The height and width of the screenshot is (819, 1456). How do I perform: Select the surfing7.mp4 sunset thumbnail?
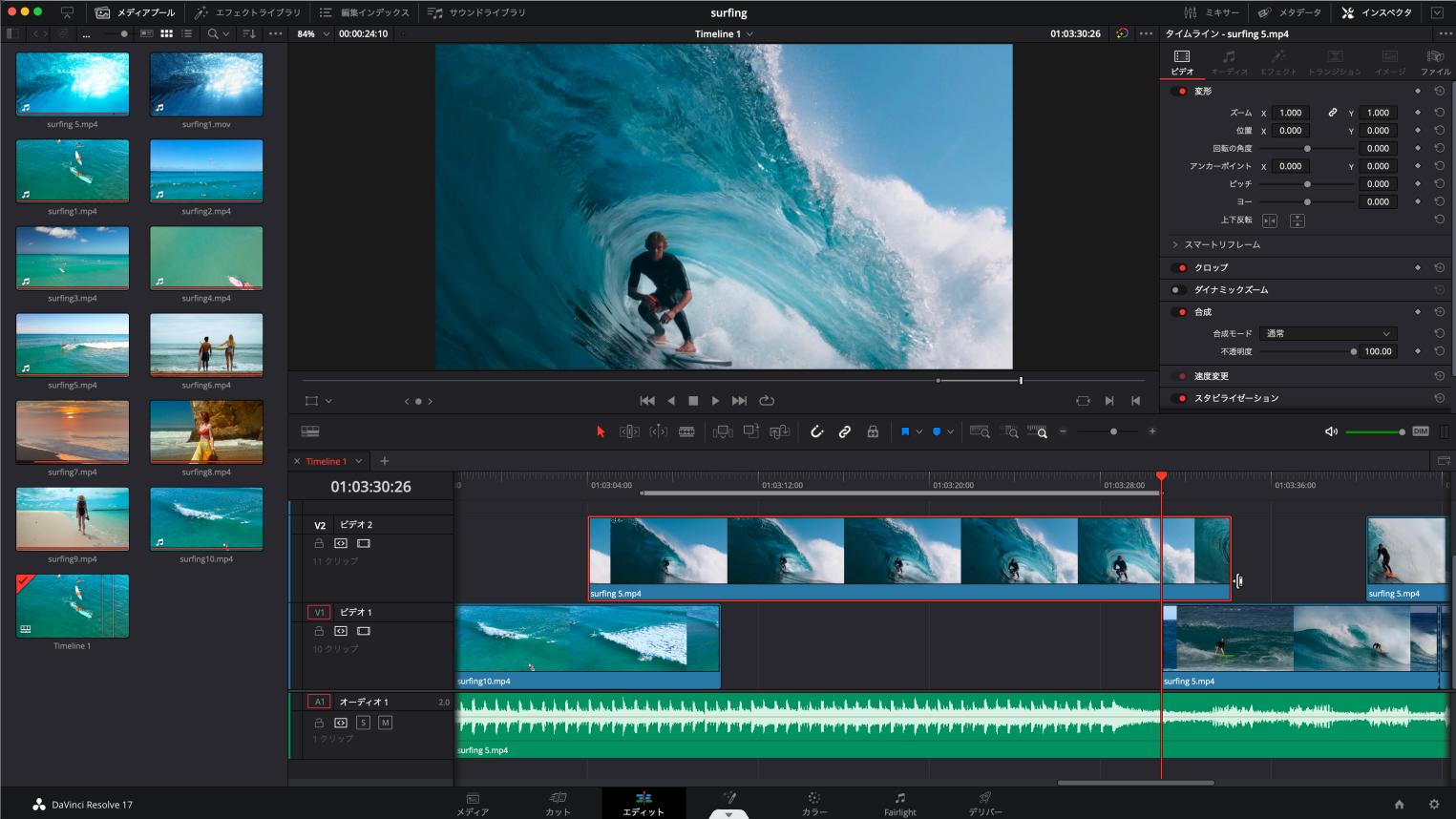tap(73, 431)
